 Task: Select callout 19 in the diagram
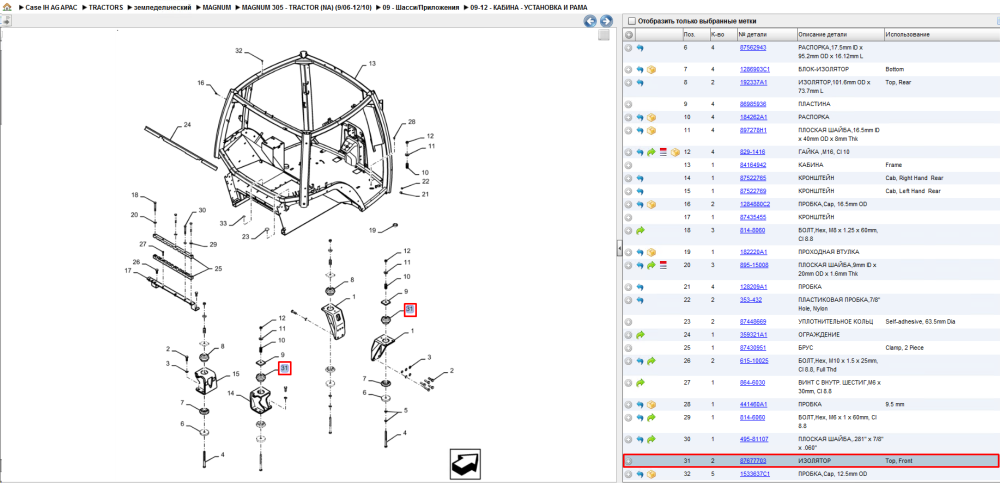pos(374,229)
